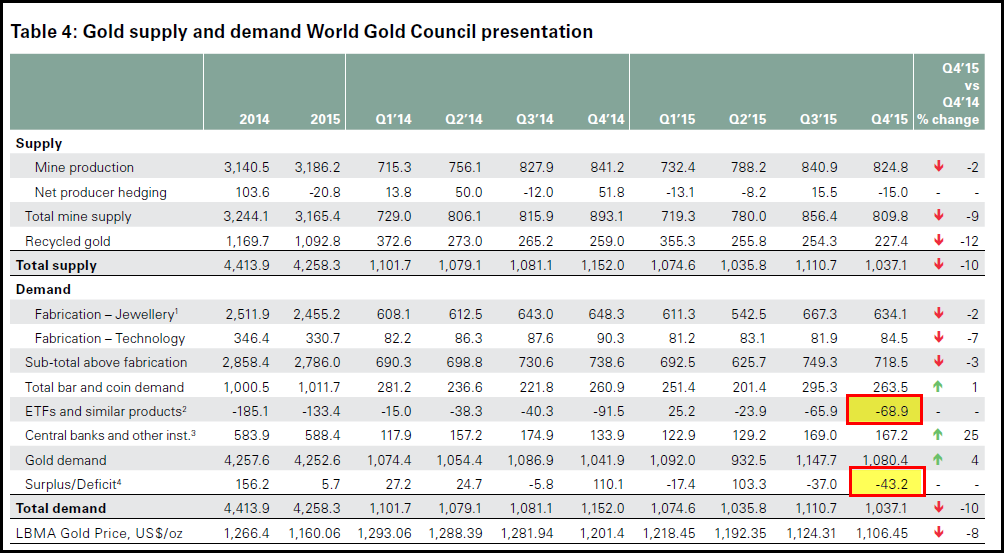Click the green up arrow in Central banks row
Image resolution: width=1004 pixels, height=553 pixels.
pyautogui.click(x=938, y=435)
